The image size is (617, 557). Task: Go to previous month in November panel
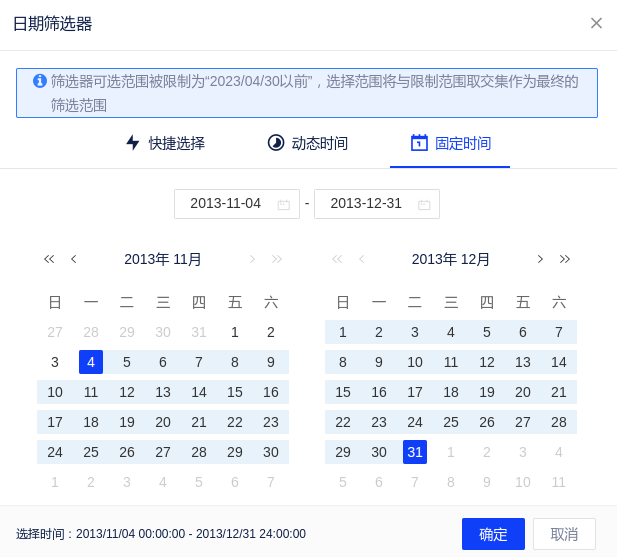(x=73, y=259)
